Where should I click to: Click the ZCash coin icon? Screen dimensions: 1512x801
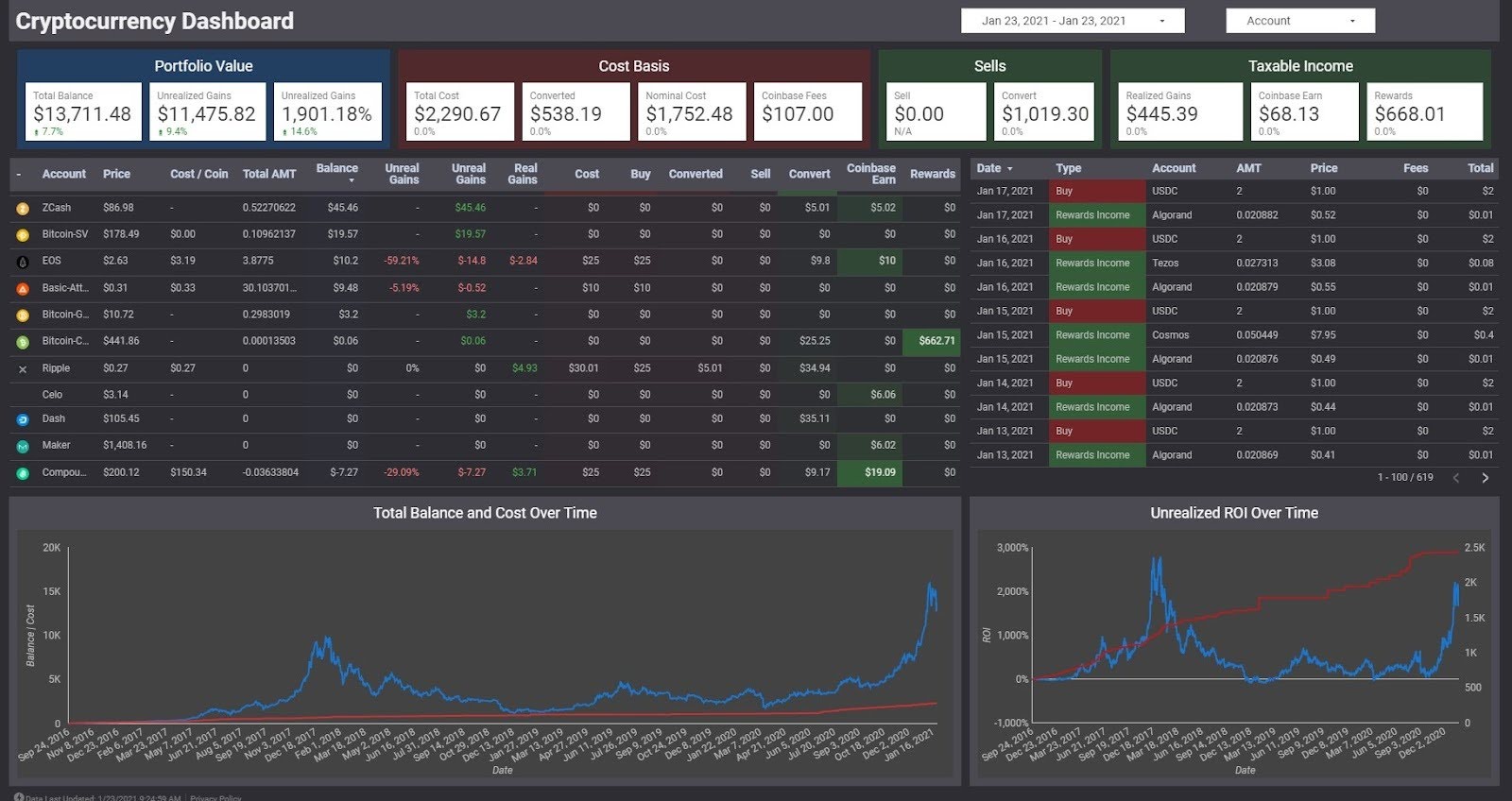tap(23, 209)
